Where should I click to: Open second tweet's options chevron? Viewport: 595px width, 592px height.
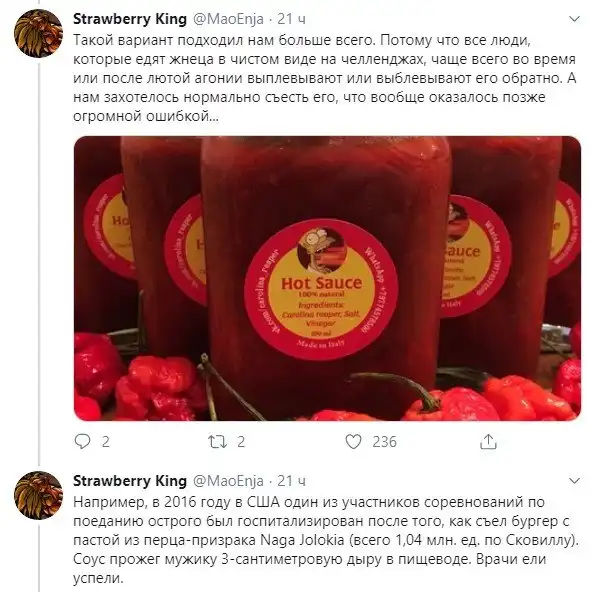(x=575, y=481)
